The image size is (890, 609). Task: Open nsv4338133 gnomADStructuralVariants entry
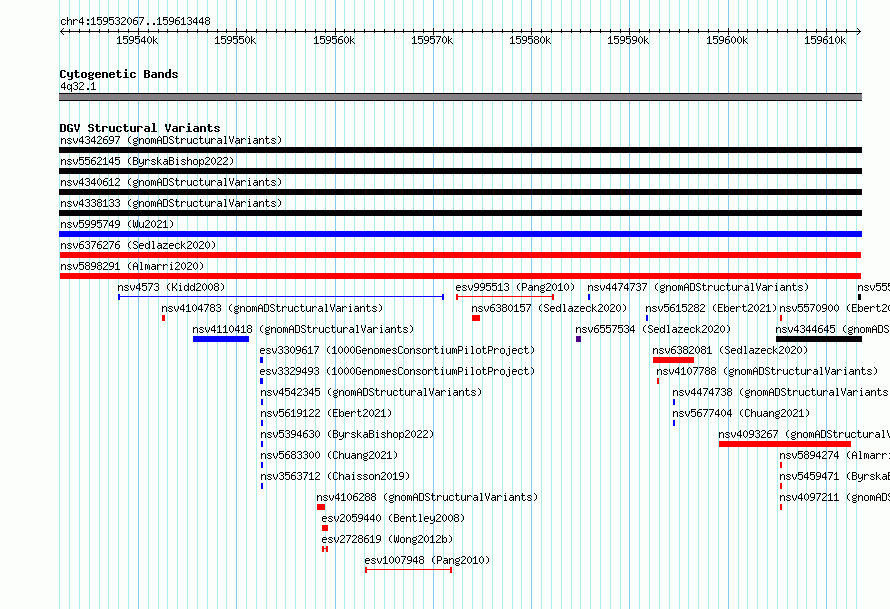pos(171,203)
